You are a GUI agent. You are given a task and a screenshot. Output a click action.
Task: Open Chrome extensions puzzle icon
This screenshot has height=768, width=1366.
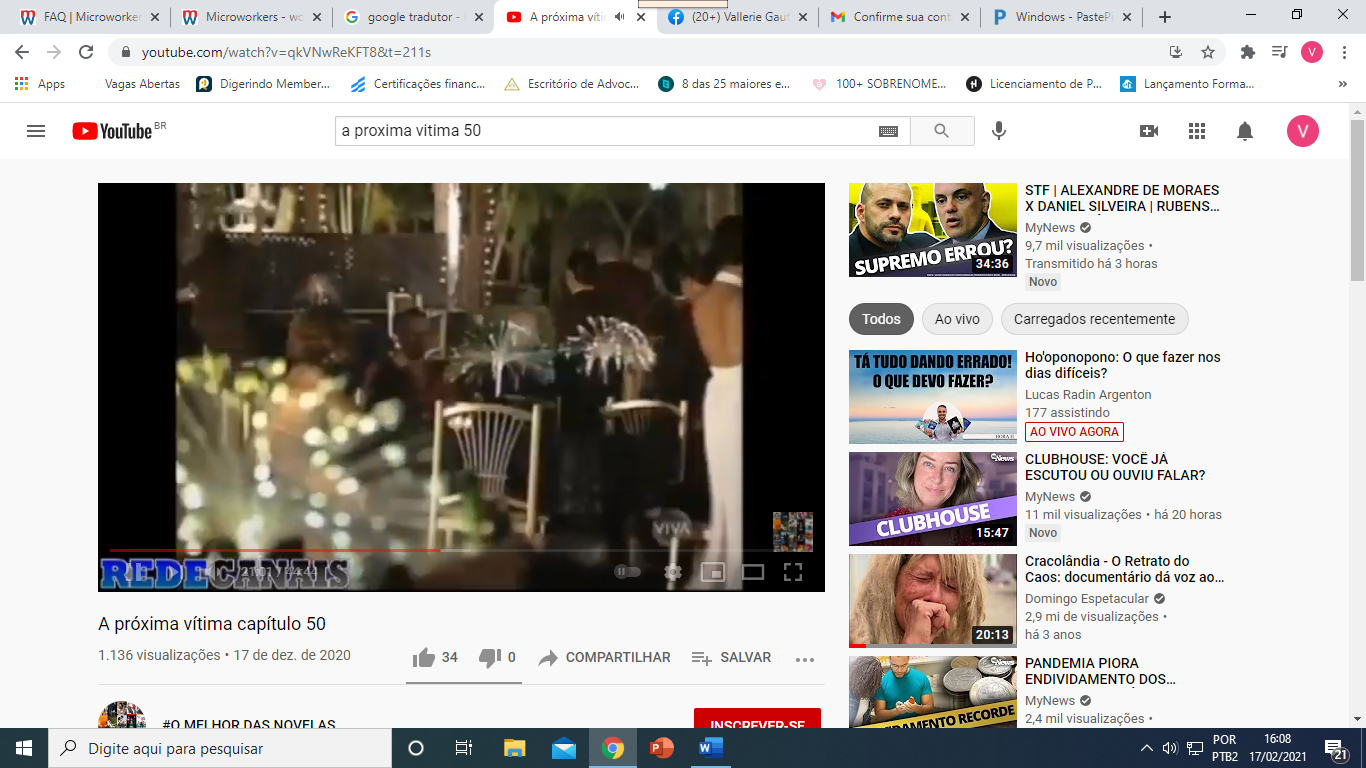1247,52
